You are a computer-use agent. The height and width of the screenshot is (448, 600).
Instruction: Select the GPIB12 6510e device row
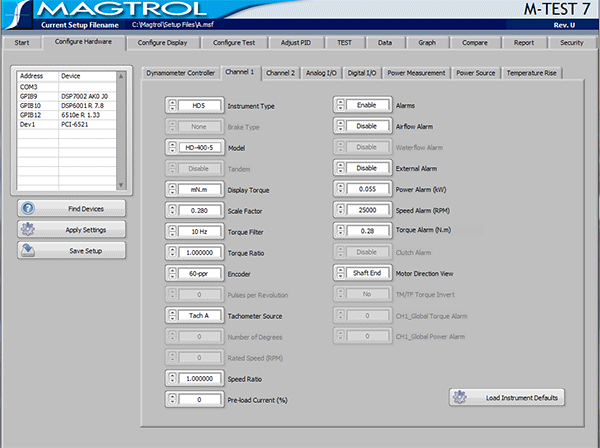[67, 115]
